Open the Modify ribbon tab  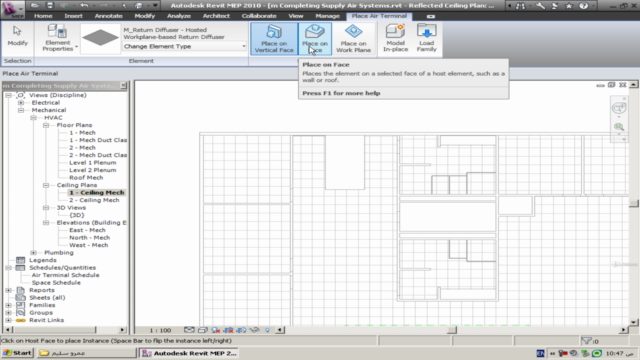pyautogui.click(x=144, y=16)
